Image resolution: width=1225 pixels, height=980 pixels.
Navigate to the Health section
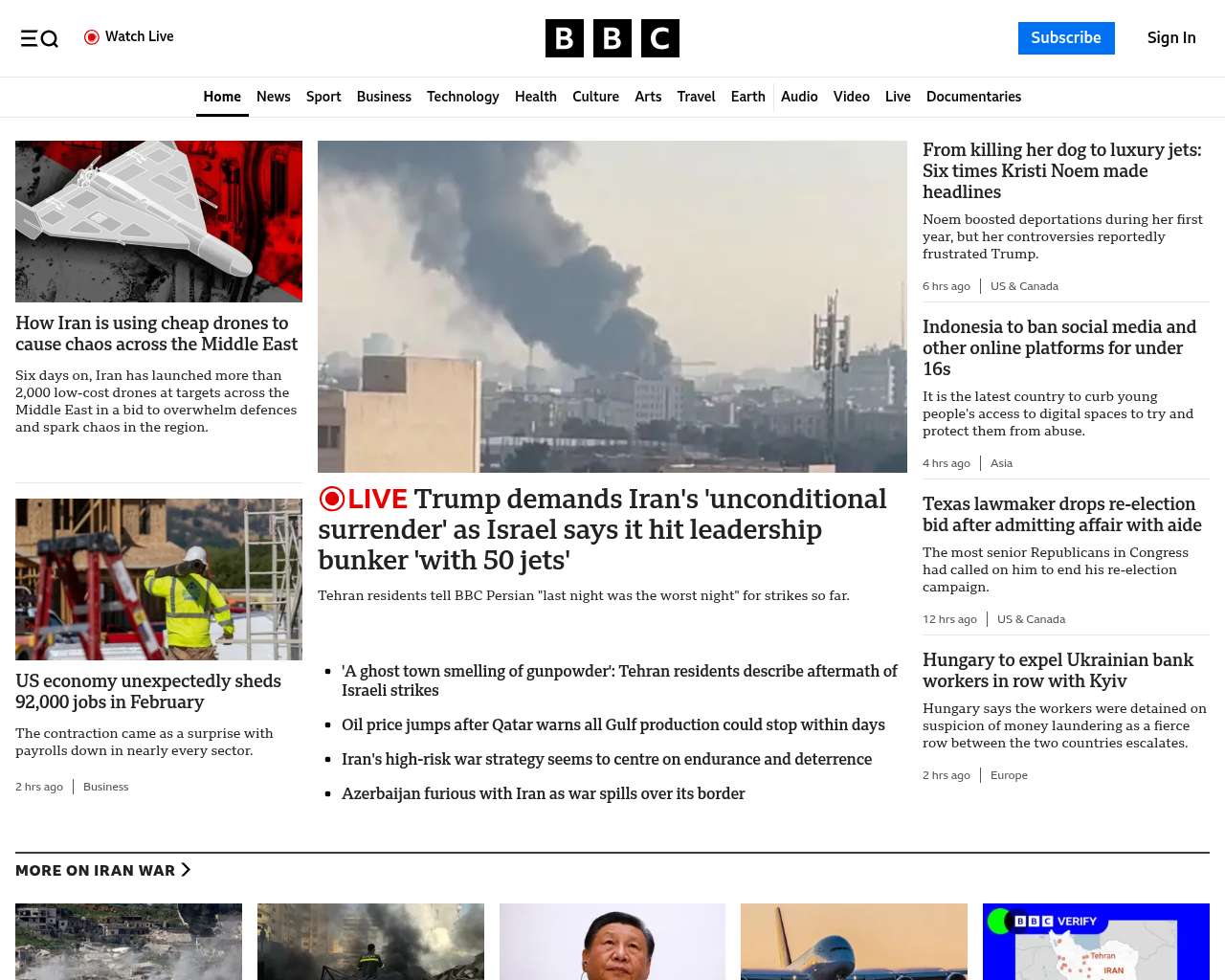click(x=536, y=97)
